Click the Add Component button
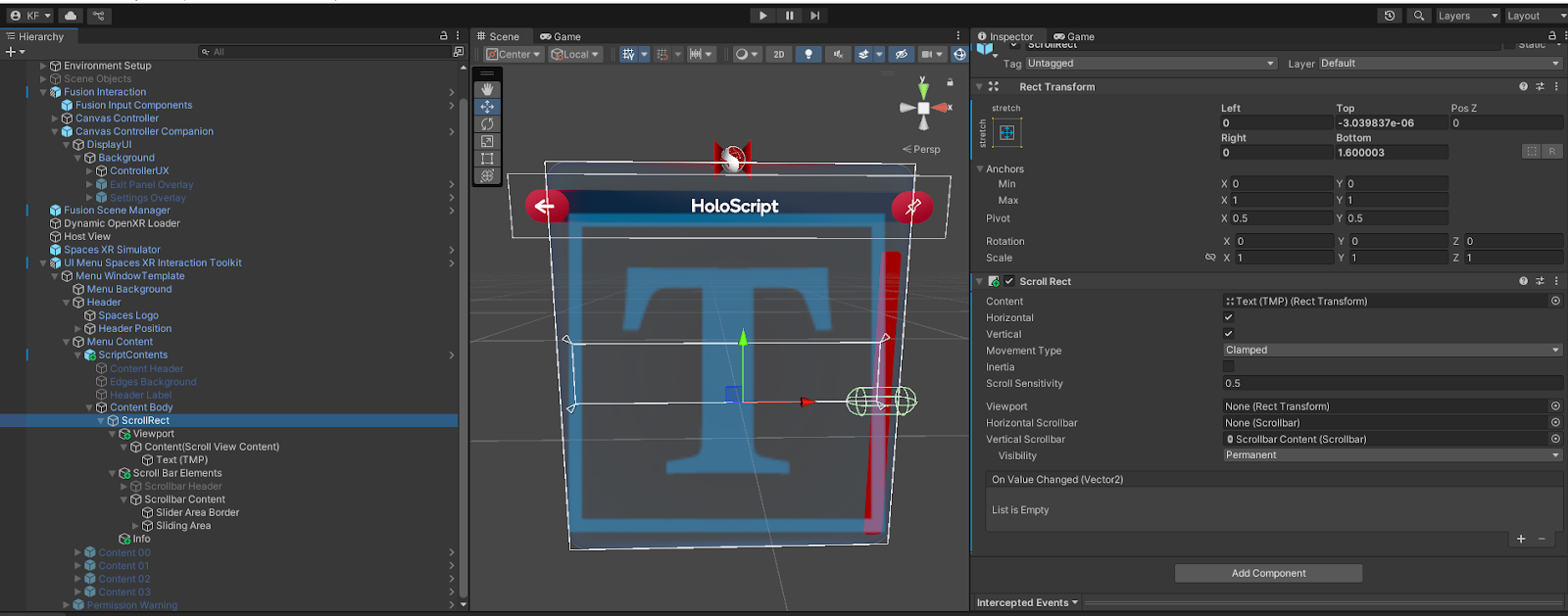The image size is (1568, 616). click(1268, 573)
